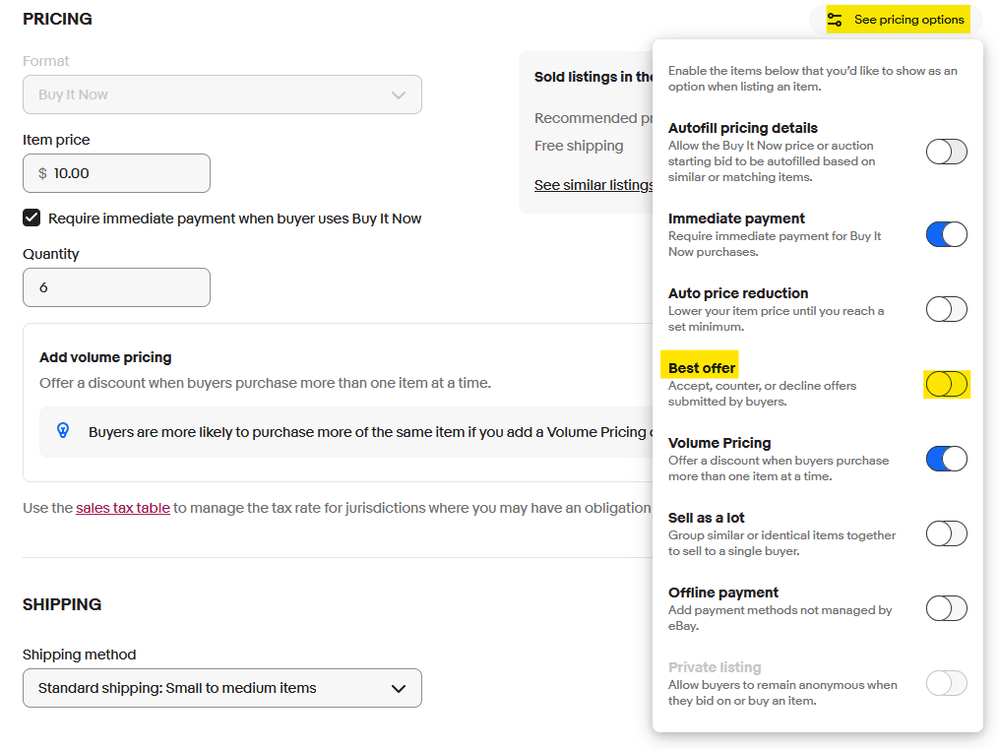Open the Shipping method dropdown

222,688
